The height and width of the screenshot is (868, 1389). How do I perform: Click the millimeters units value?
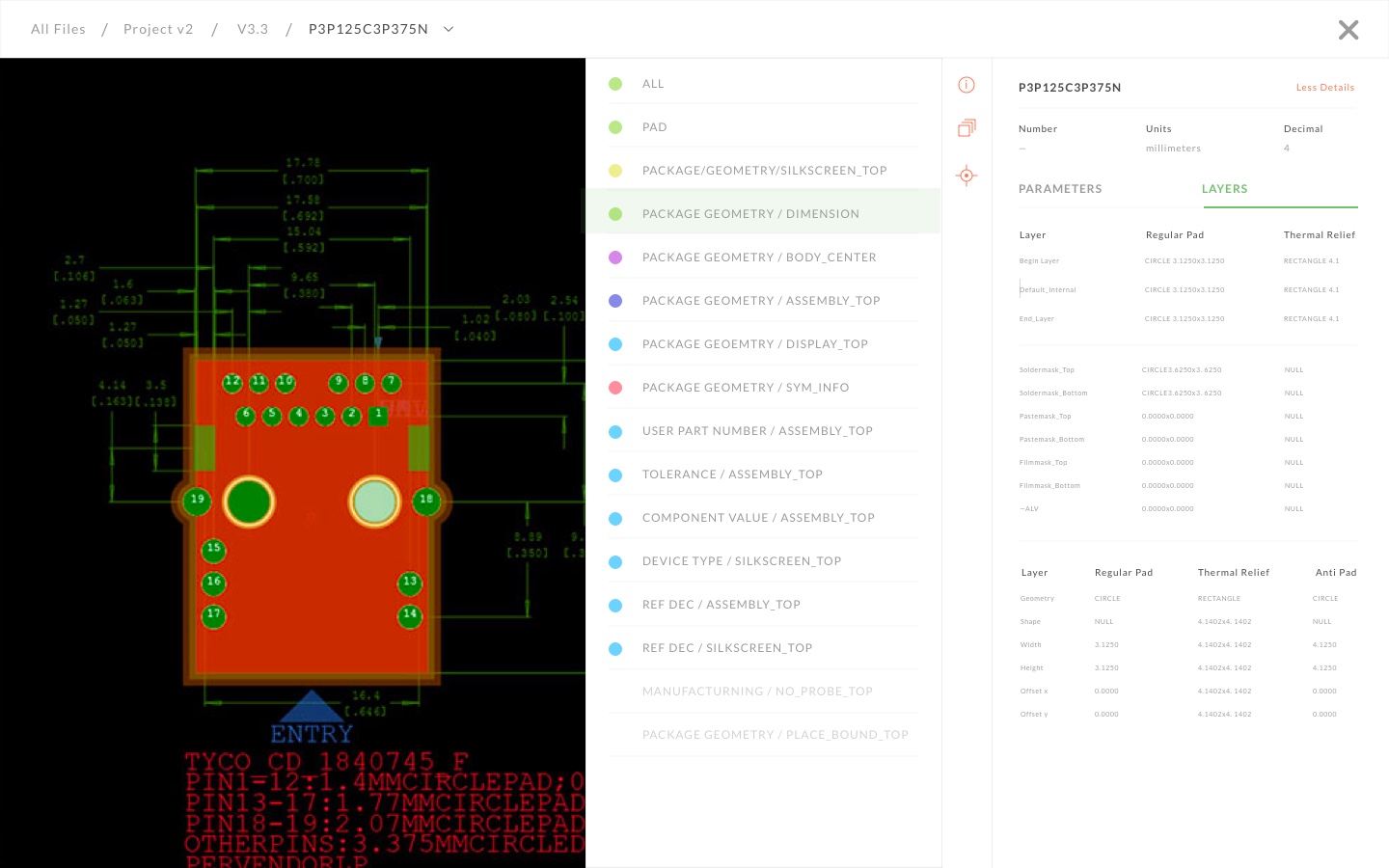1173,149
